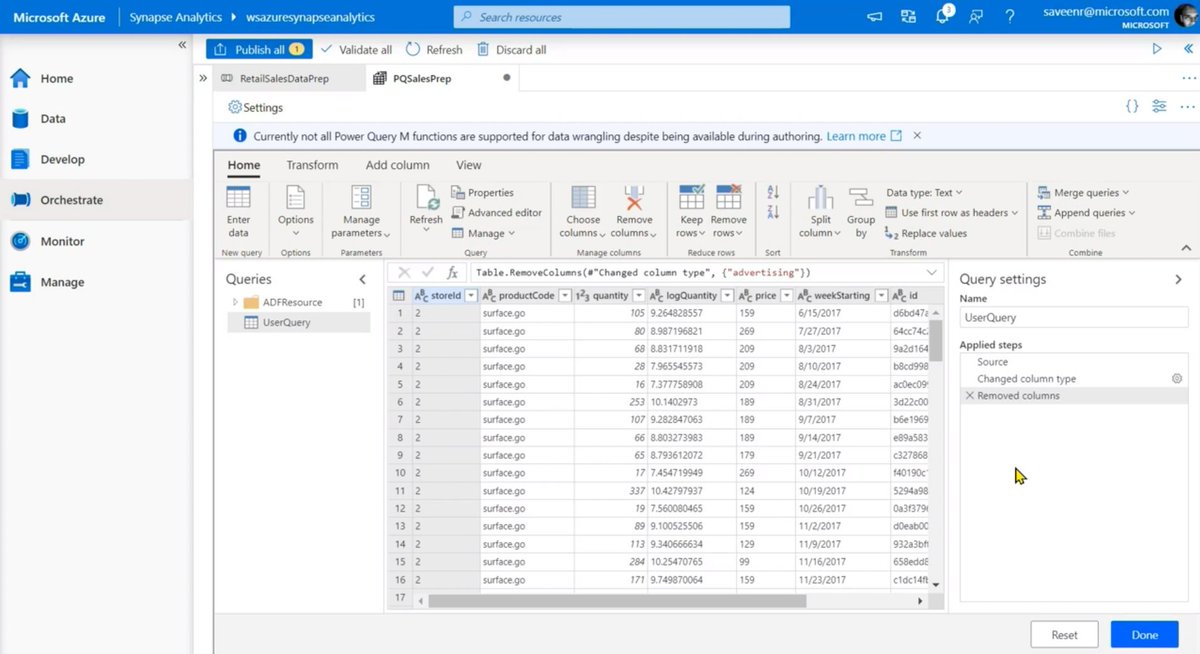Click the Search resources field
Image resolution: width=1200 pixels, height=654 pixels.
pyautogui.click(x=622, y=17)
